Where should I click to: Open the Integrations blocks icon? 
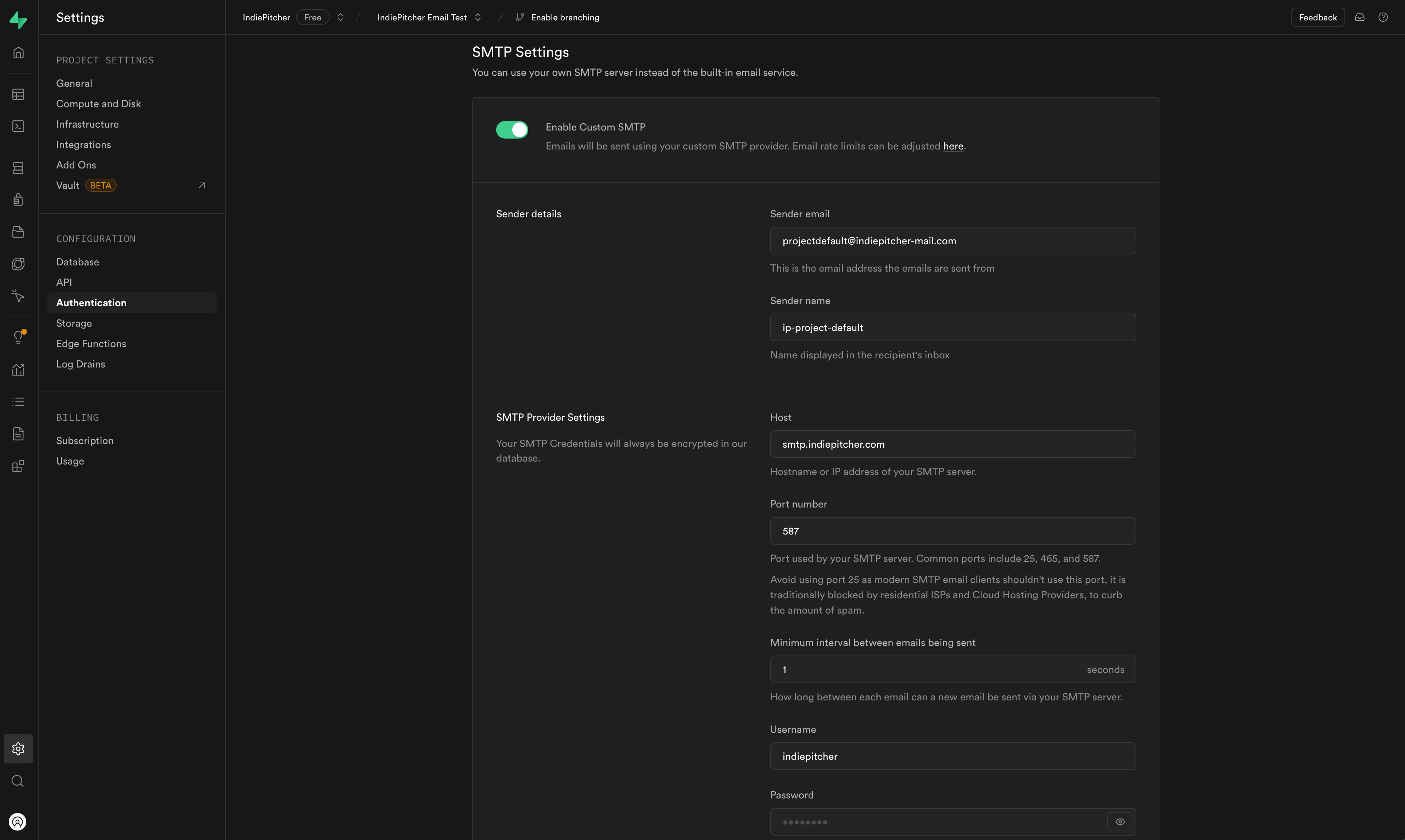18,466
